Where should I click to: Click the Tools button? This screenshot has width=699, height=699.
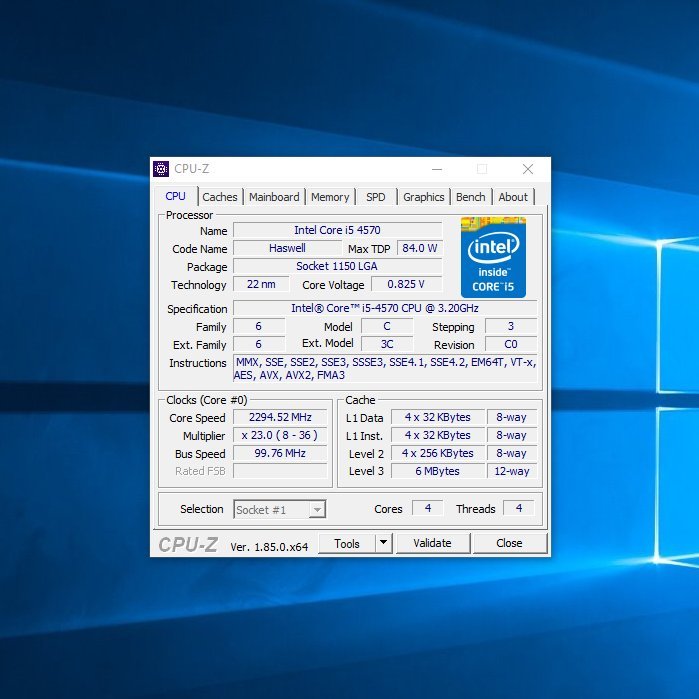tap(346, 543)
